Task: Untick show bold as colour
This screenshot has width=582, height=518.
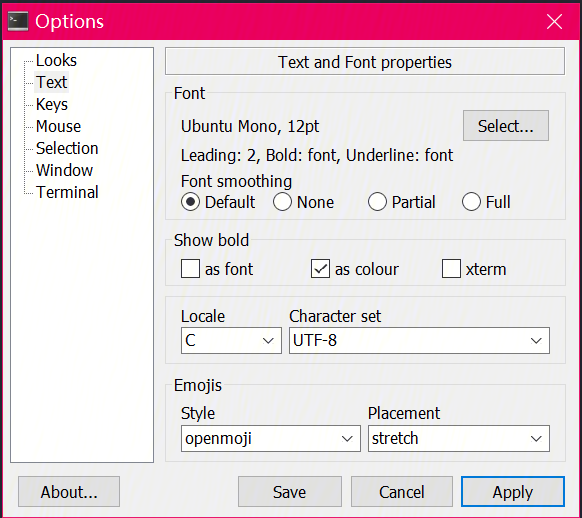Action: point(320,269)
